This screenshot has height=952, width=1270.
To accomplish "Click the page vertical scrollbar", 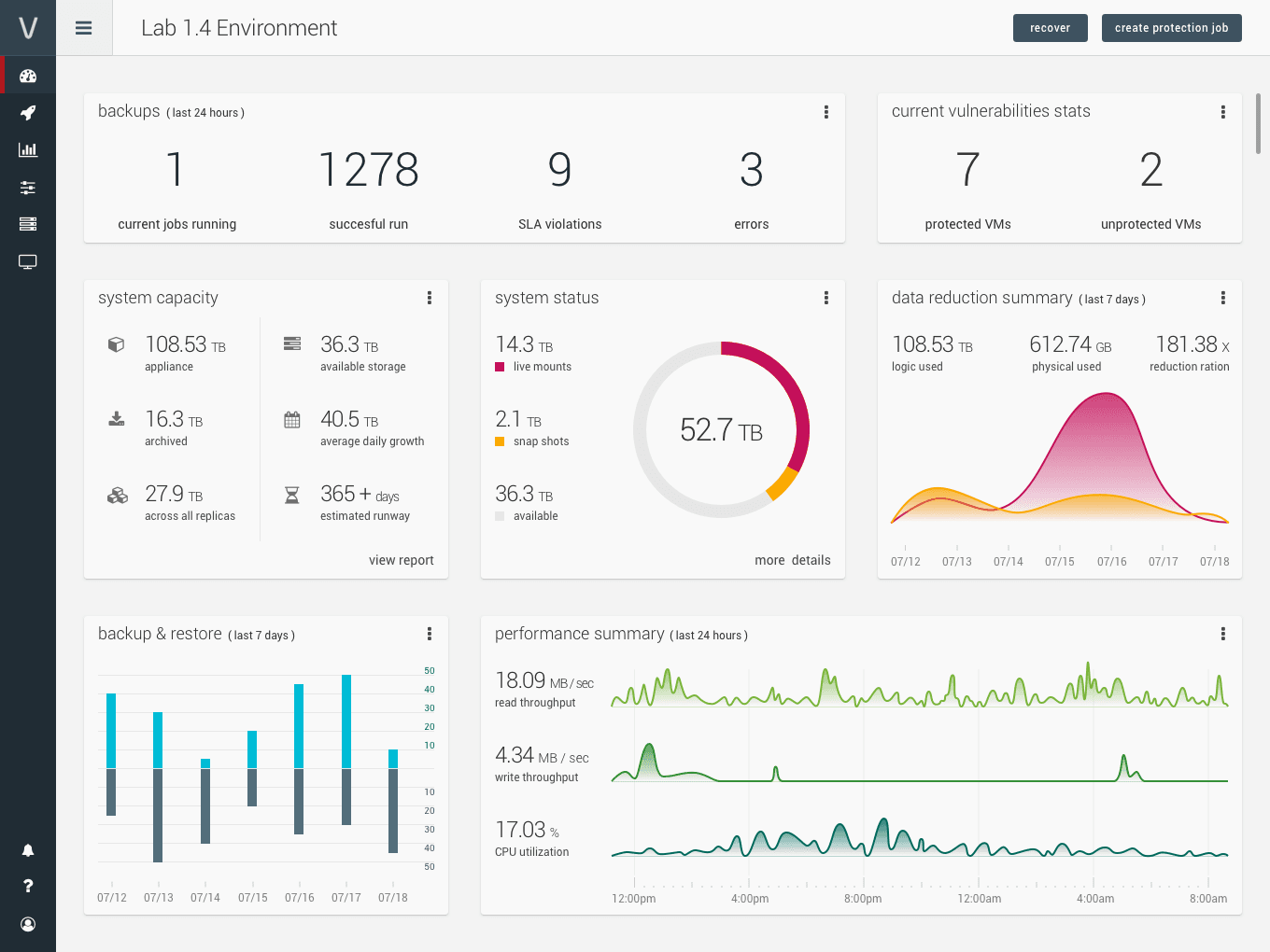I will tap(1258, 123).
